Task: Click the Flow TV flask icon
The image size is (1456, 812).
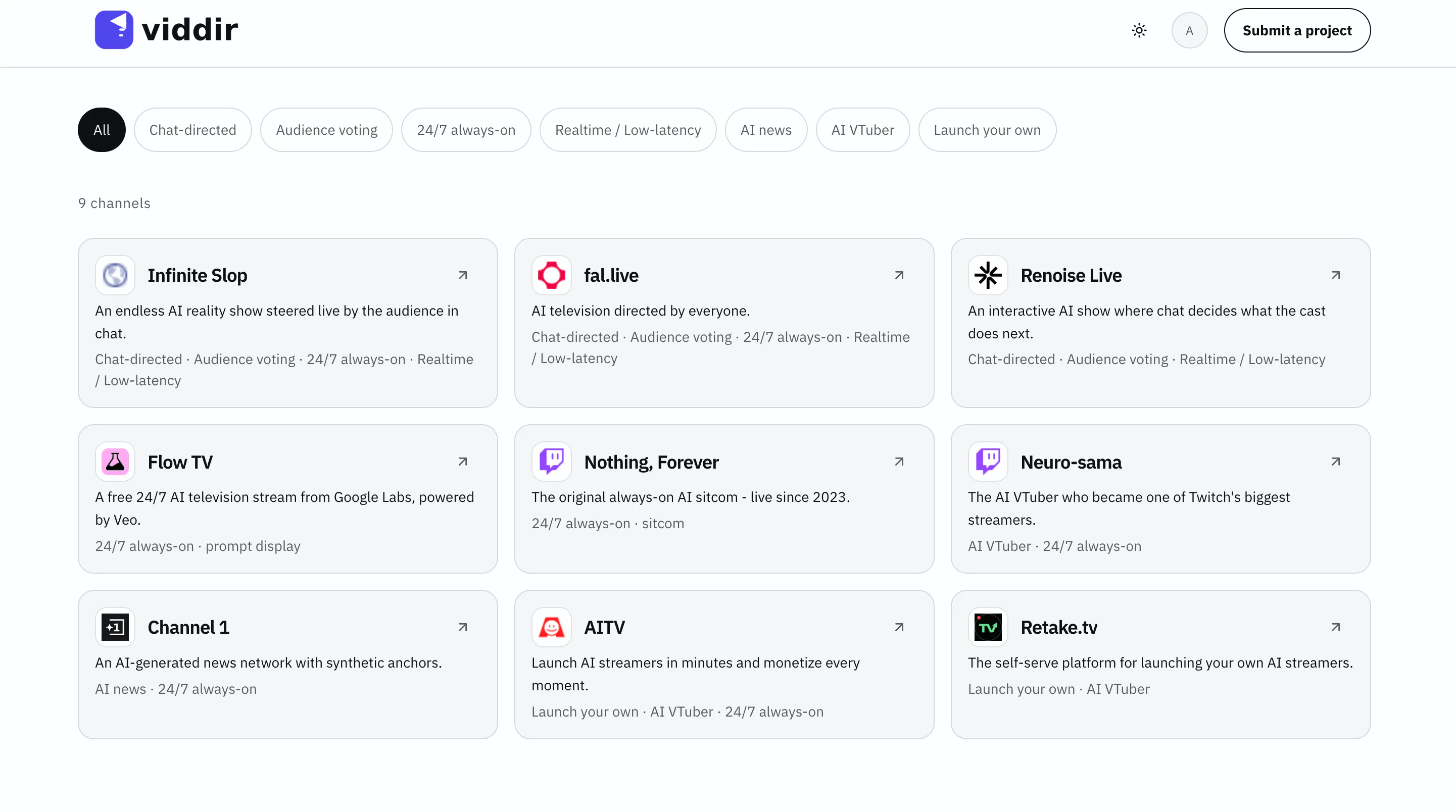Action: pos(115,462)
